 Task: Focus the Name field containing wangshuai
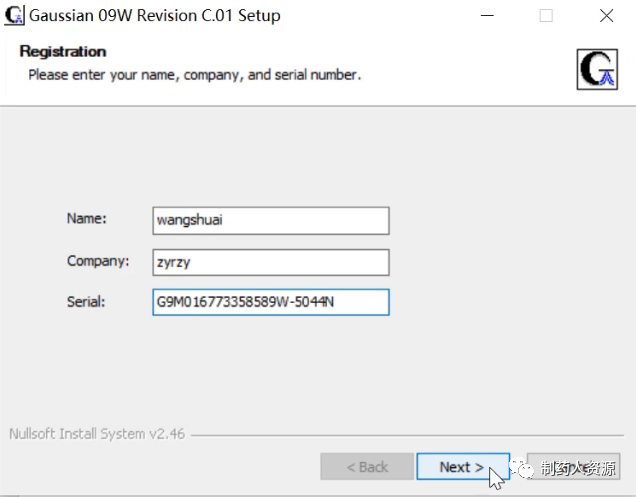click(270, 220)
